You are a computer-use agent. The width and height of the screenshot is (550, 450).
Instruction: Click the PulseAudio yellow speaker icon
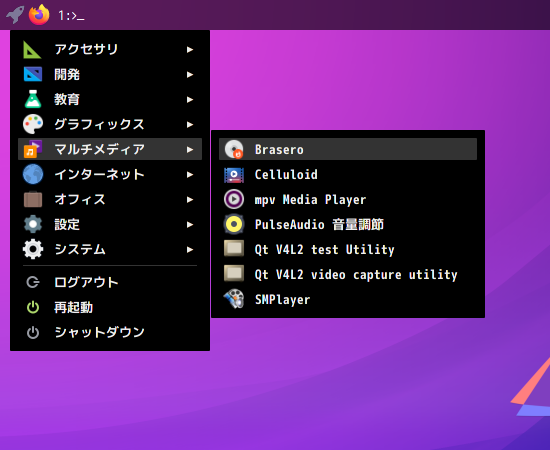click(234, 224)
